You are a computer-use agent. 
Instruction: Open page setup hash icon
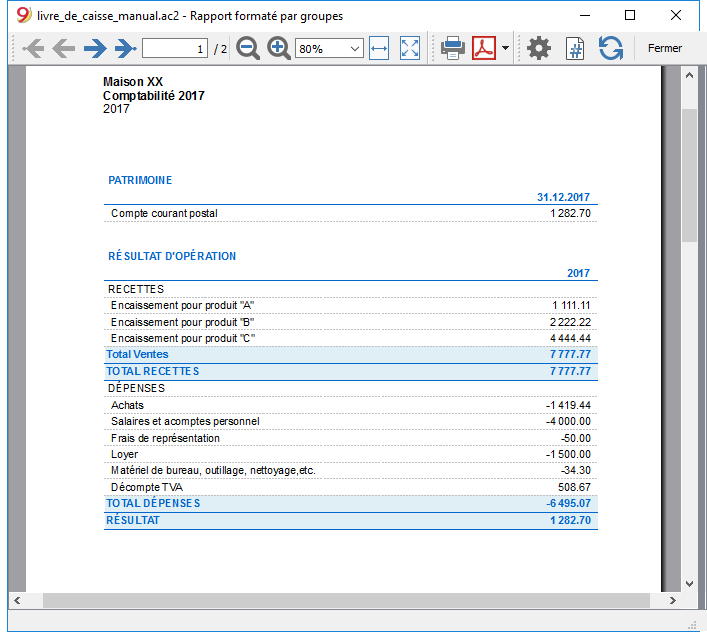tap(575, 48)
